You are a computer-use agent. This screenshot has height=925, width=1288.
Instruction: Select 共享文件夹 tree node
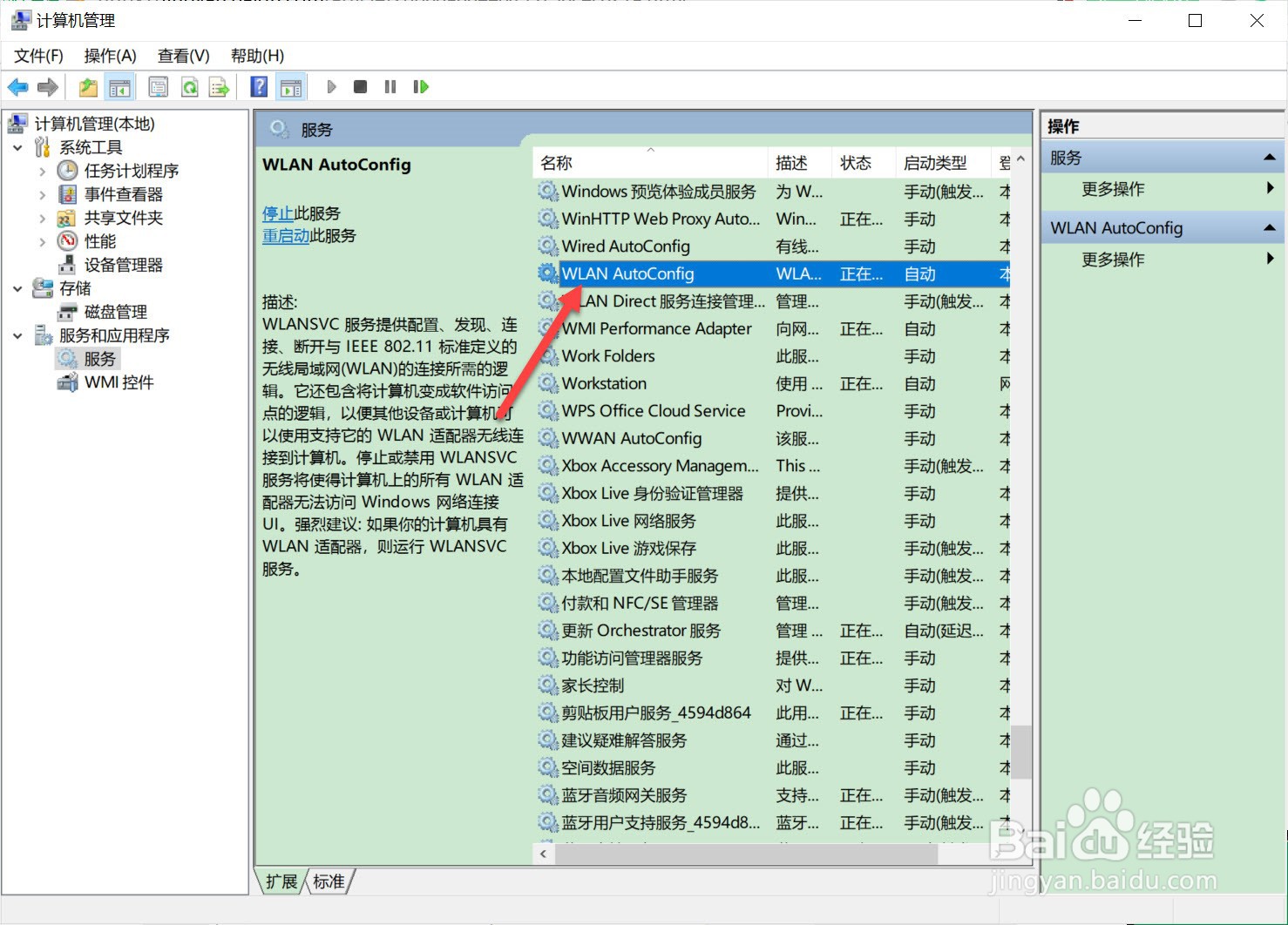123,218
